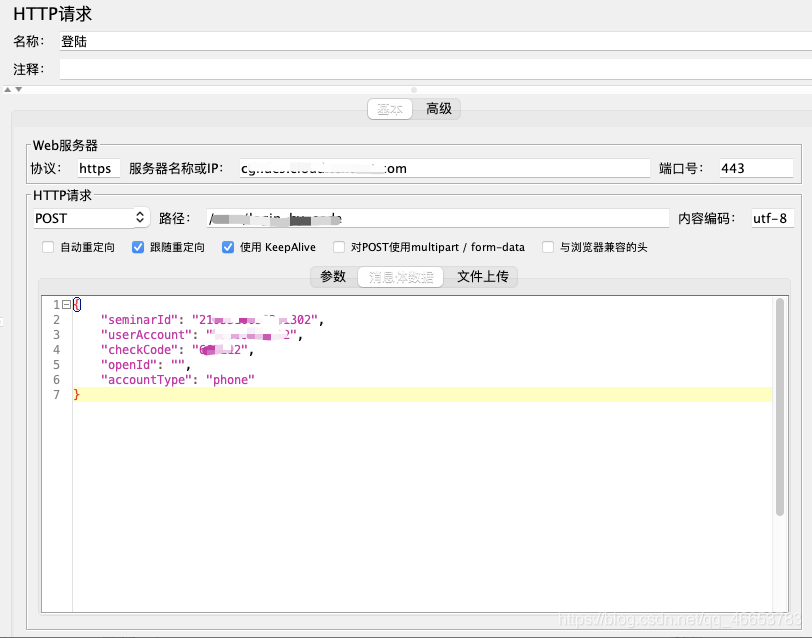Screen dimensions: 812x638
Task: Switch to the 消息体数据 body data tab
Action: pos(401,277)
